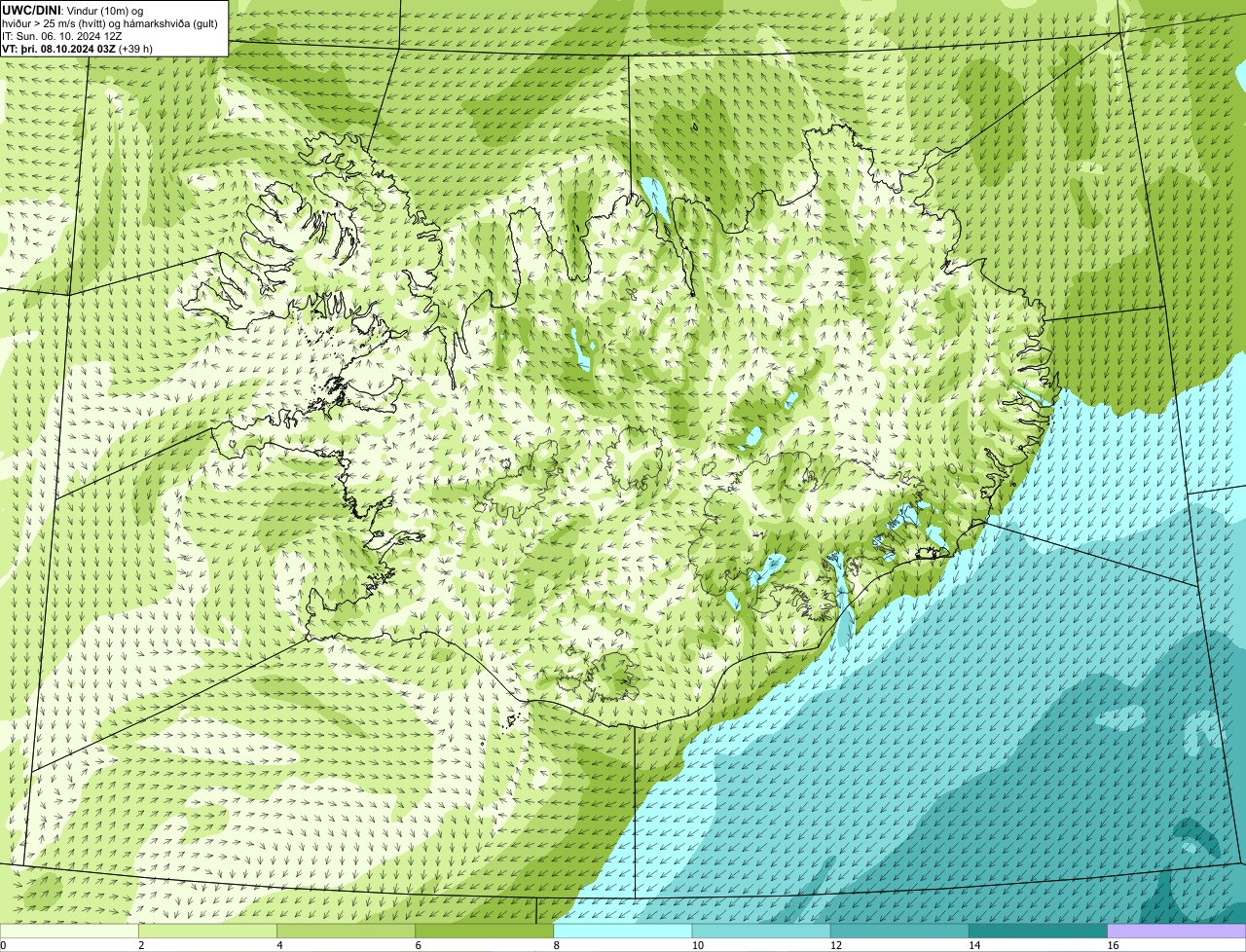Click the purple legend swatch above 16 m/s
This screenshot has width=1246, height=952.
[1176, 931]
